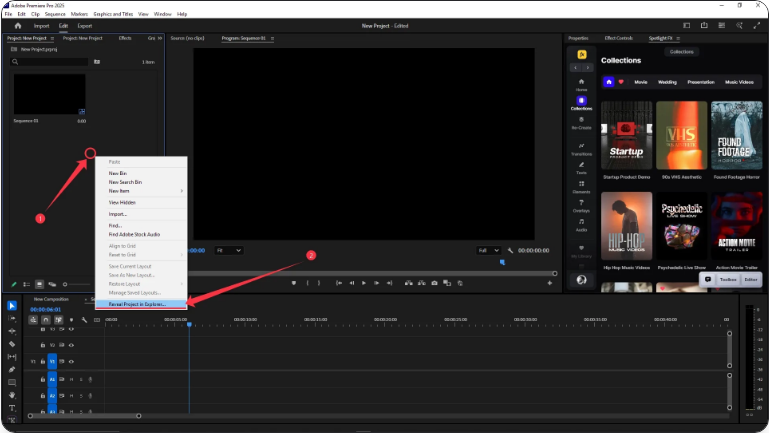Pick the Pen tool
The height and width of the screenshot is (433, 769).
pos(12,369)
